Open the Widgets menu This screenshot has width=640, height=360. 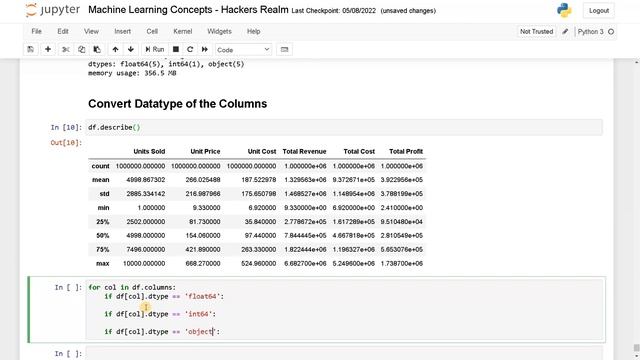click(x=219, y=31)
